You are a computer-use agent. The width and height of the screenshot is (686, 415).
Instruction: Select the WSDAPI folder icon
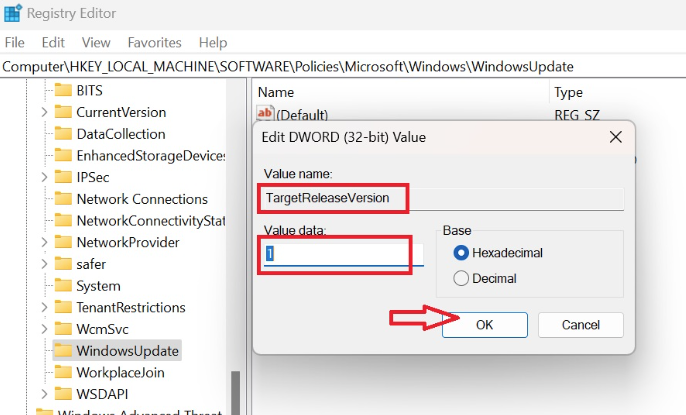63,394
